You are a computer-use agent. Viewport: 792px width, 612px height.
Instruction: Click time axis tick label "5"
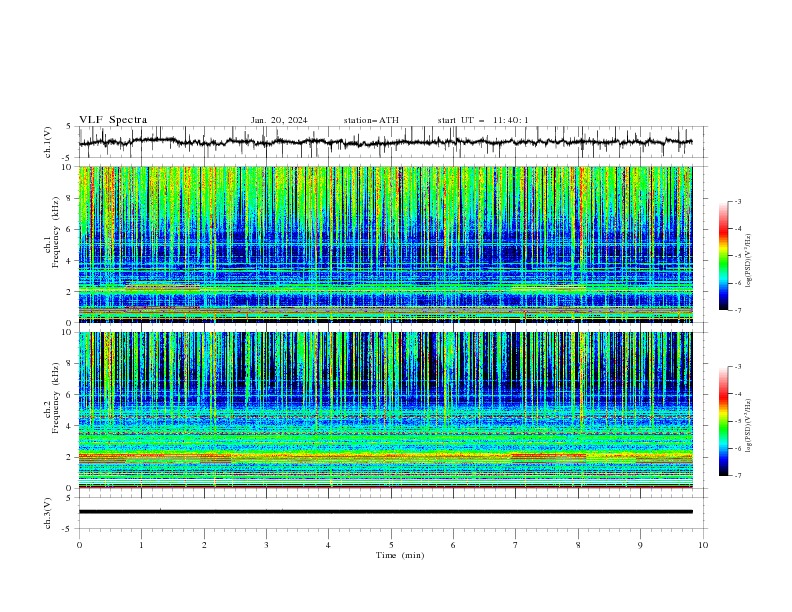point(391,545)
